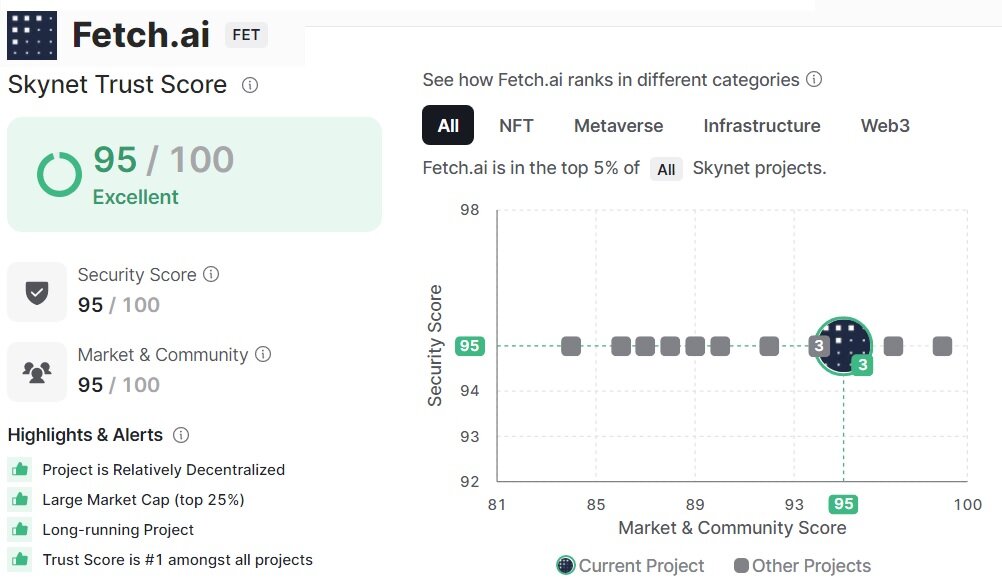Viewport: 1002px width, 586px height.
Task: Click the Fetch.ai logo icon
Action: (32, 35)
